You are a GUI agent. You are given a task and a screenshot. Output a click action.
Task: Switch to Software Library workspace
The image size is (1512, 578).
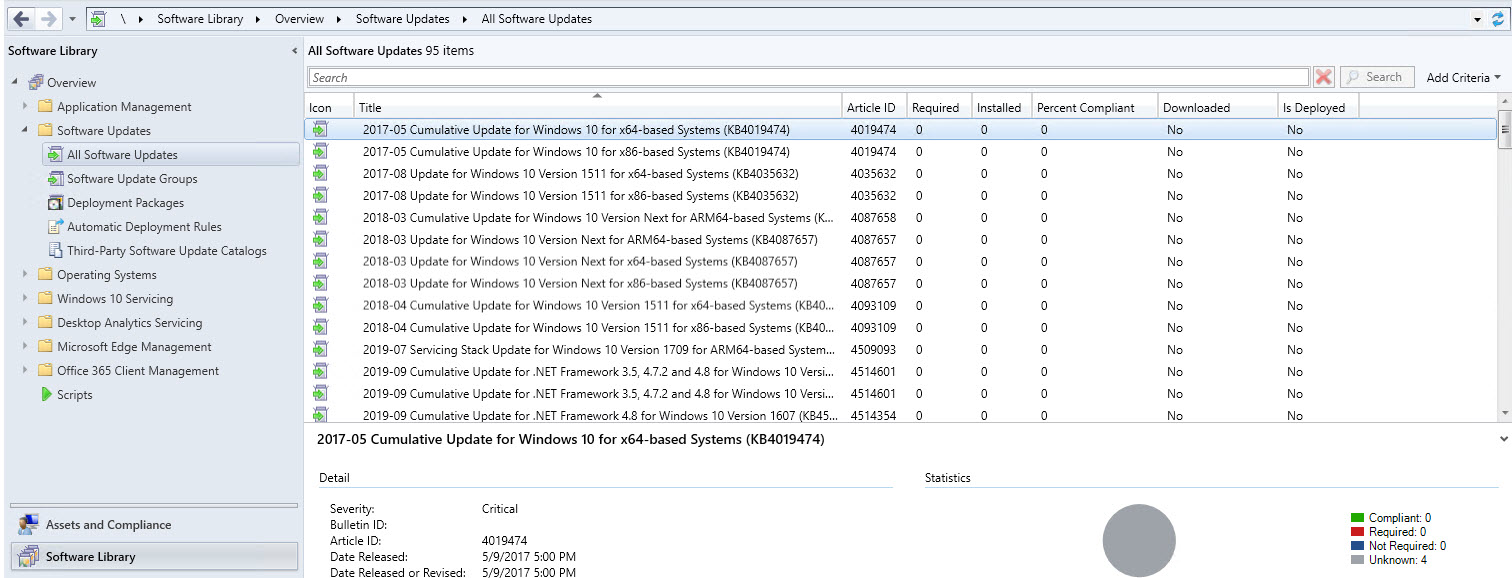[90, 557]
